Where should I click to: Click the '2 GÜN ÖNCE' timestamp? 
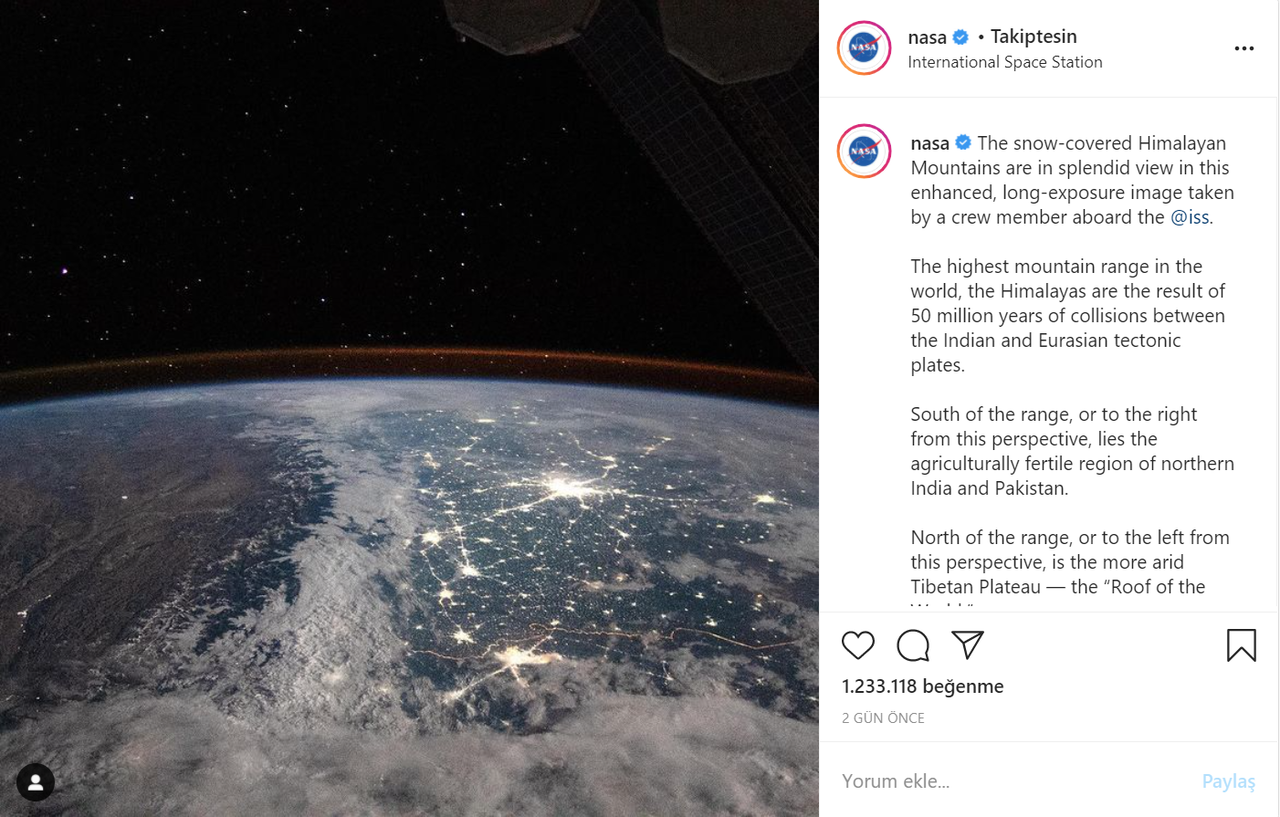pos(883,718)
